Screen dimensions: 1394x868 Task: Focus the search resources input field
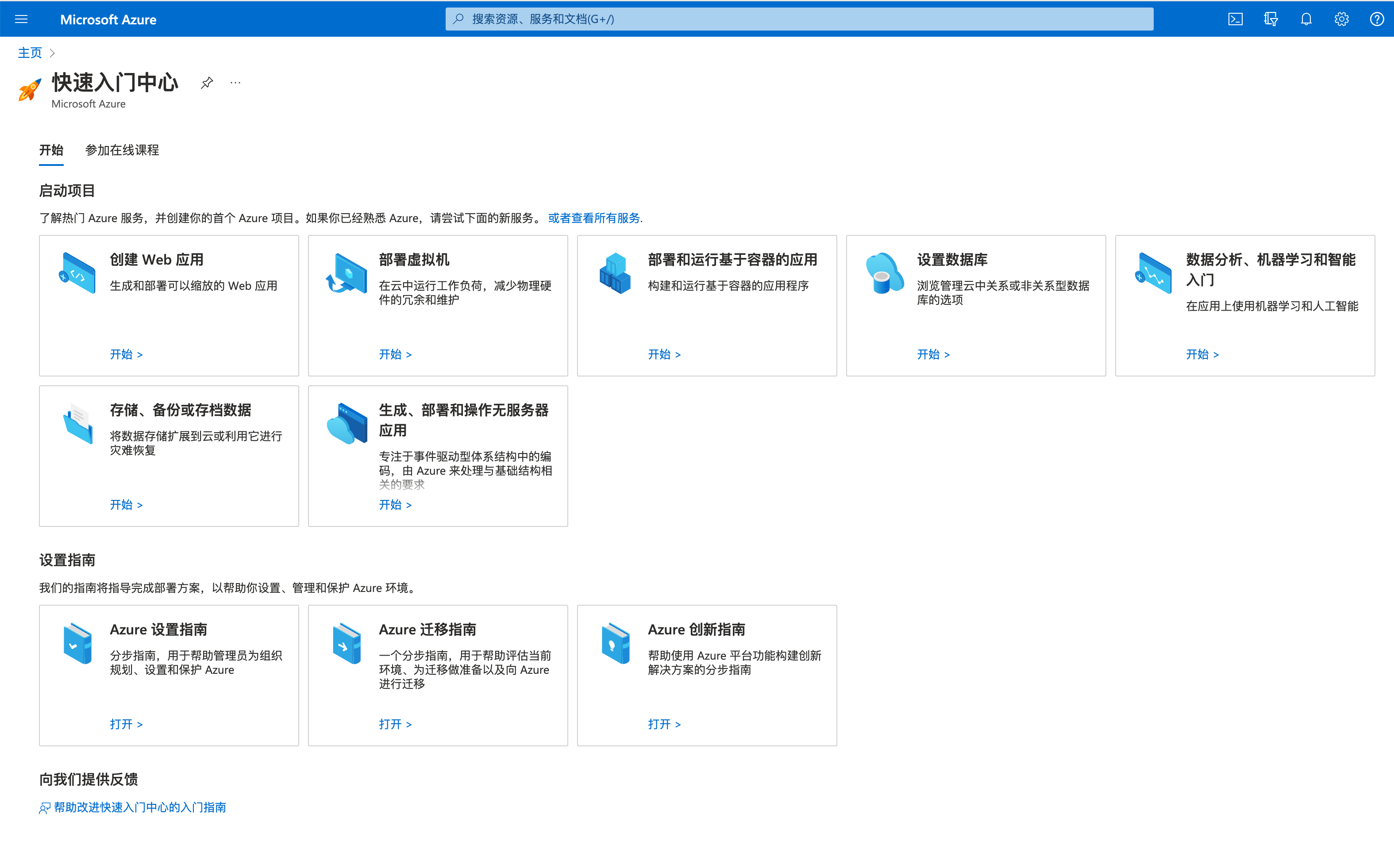tap(799, 19)
